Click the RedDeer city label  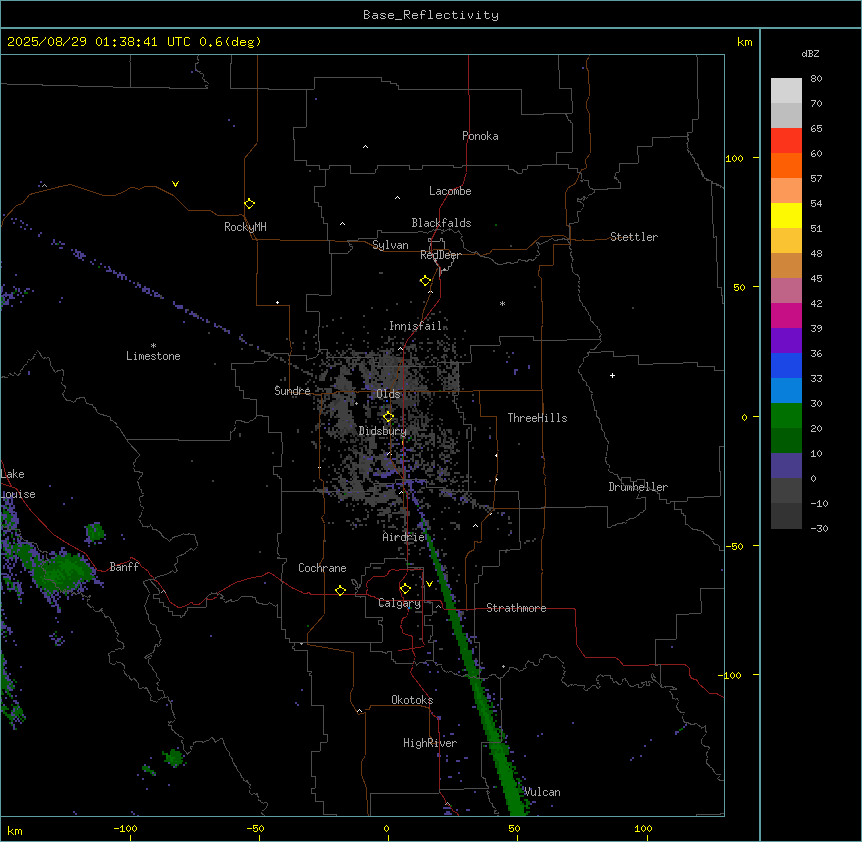(440, 255)
